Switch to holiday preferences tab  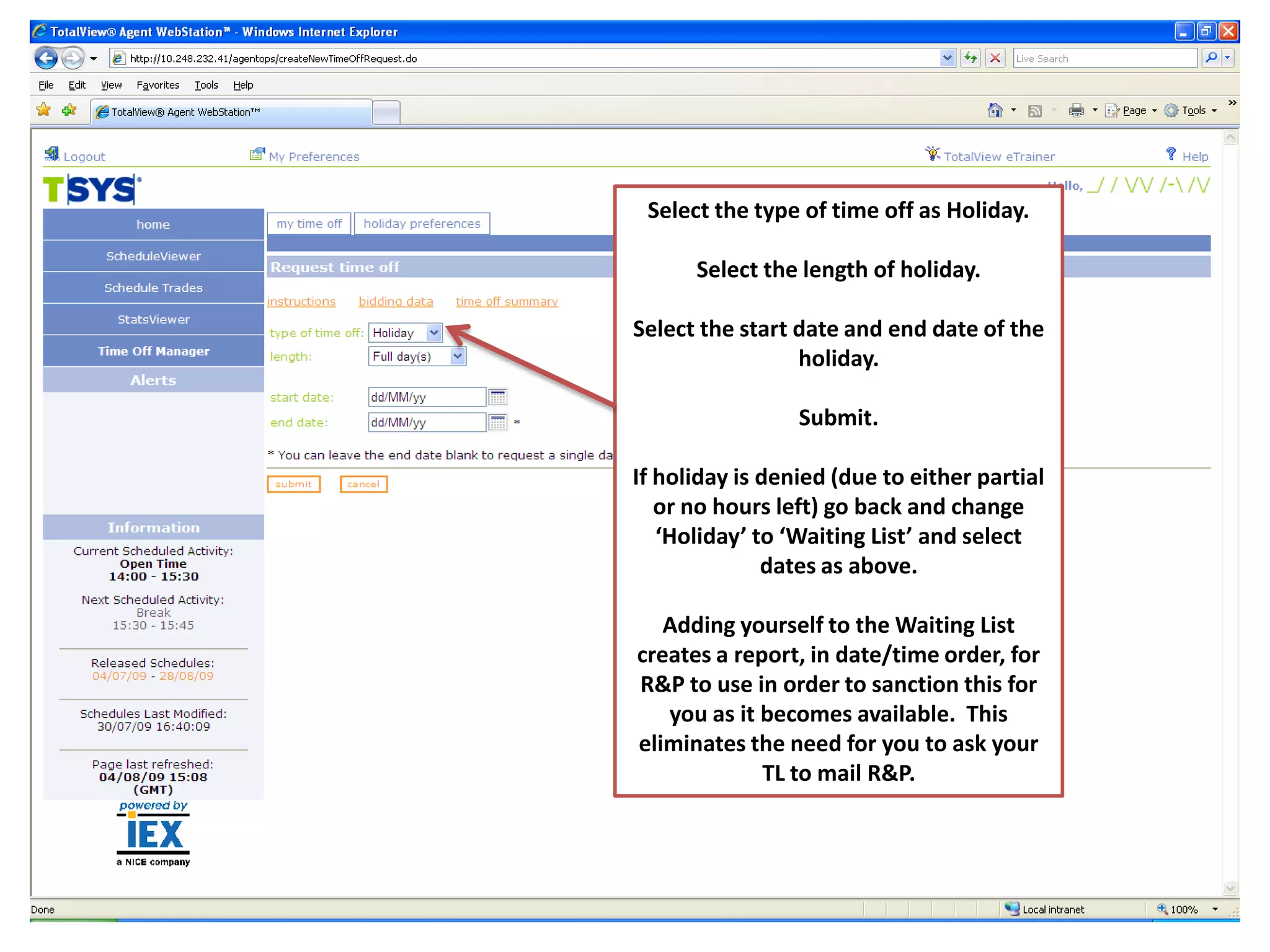point(422,224)
